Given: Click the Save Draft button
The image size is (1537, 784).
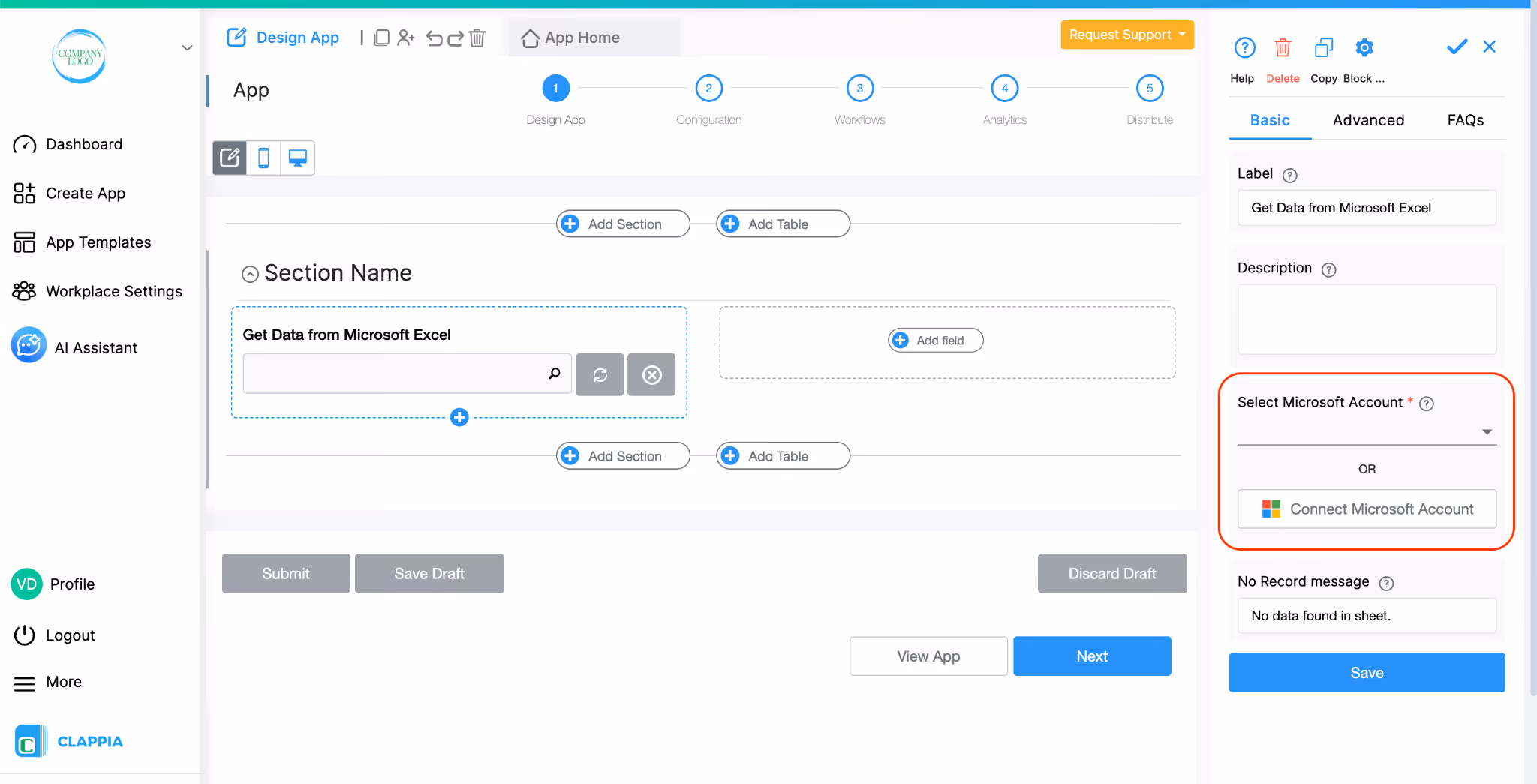Looking at the screenshot, I should [429, 574].
